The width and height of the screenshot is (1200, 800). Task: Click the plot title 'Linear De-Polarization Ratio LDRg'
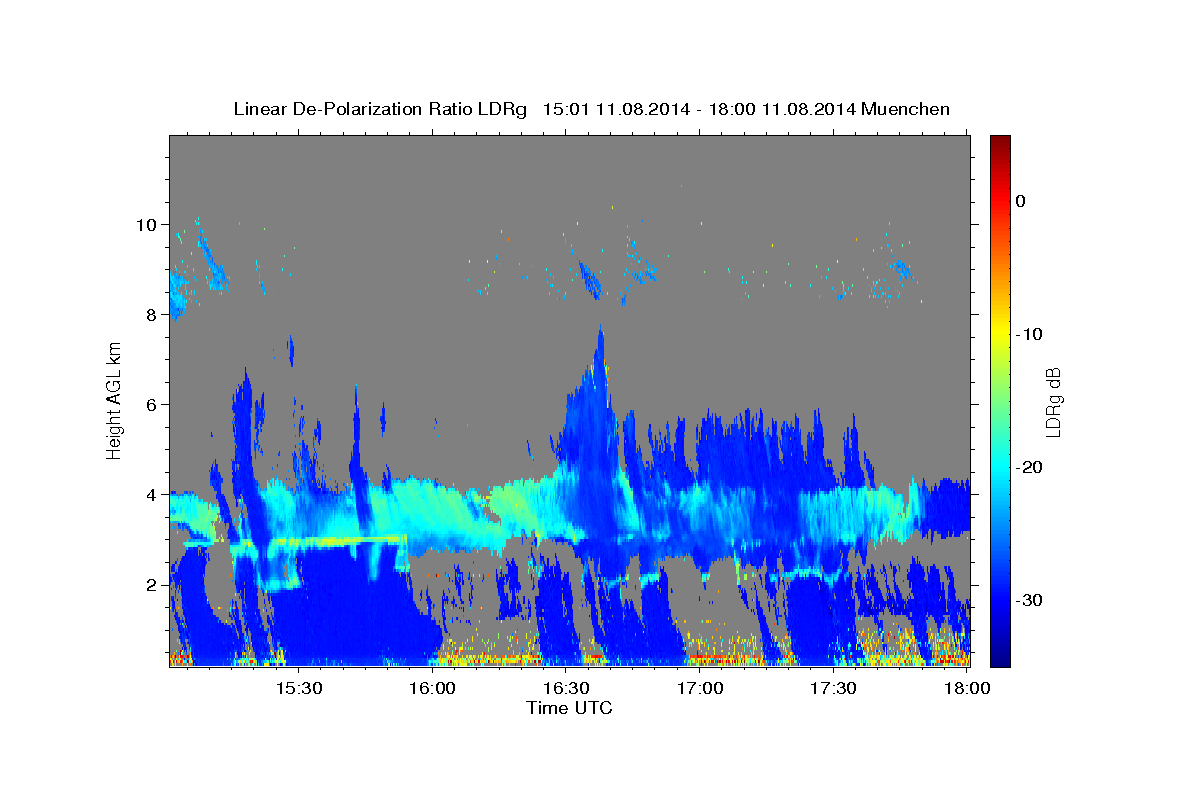click(x=379, y=109)
